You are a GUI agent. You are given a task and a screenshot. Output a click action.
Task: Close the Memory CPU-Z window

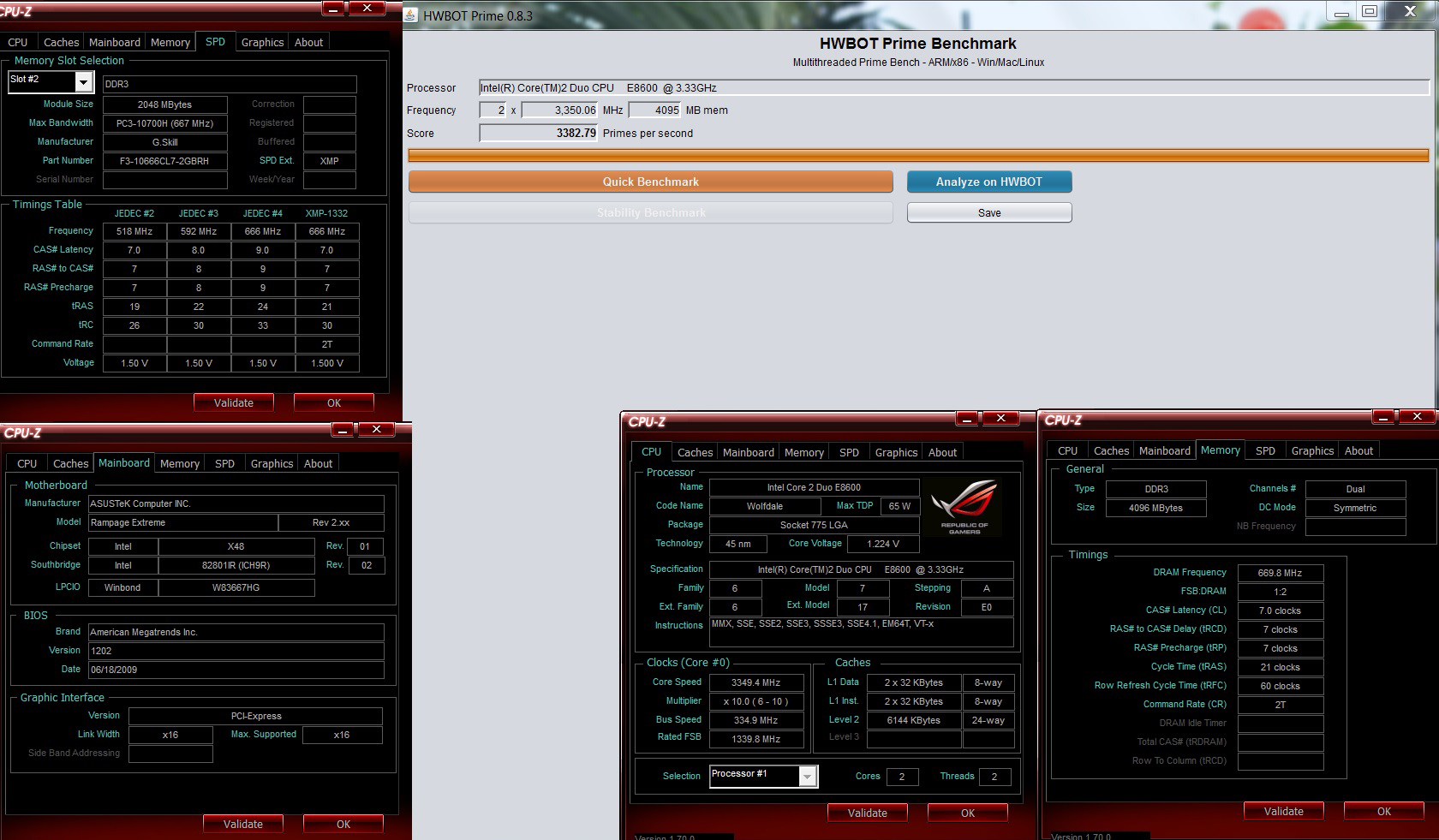[1417, 416]
